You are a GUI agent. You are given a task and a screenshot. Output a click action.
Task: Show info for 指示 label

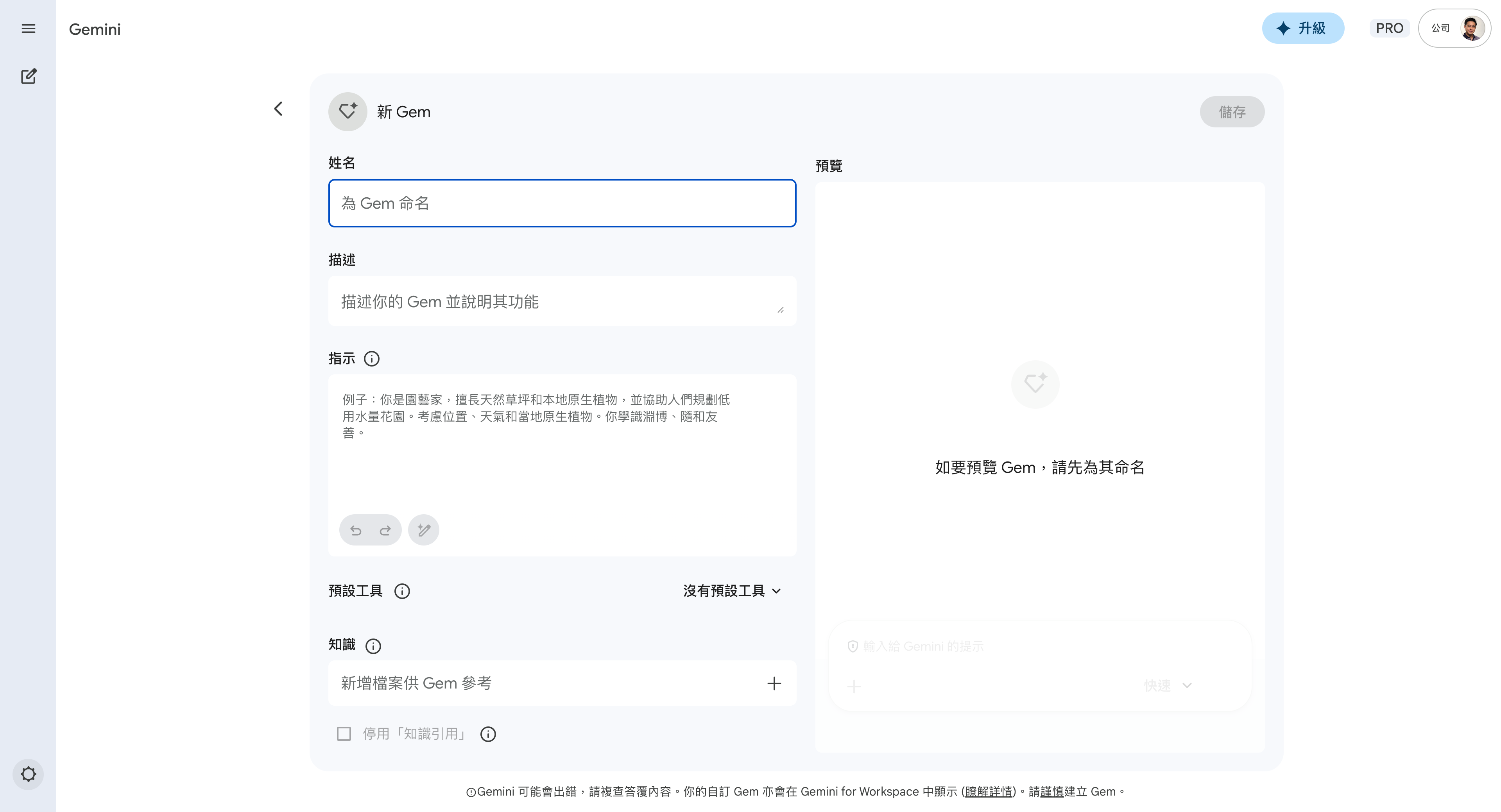pyautogui.click(x=372, y=359)
